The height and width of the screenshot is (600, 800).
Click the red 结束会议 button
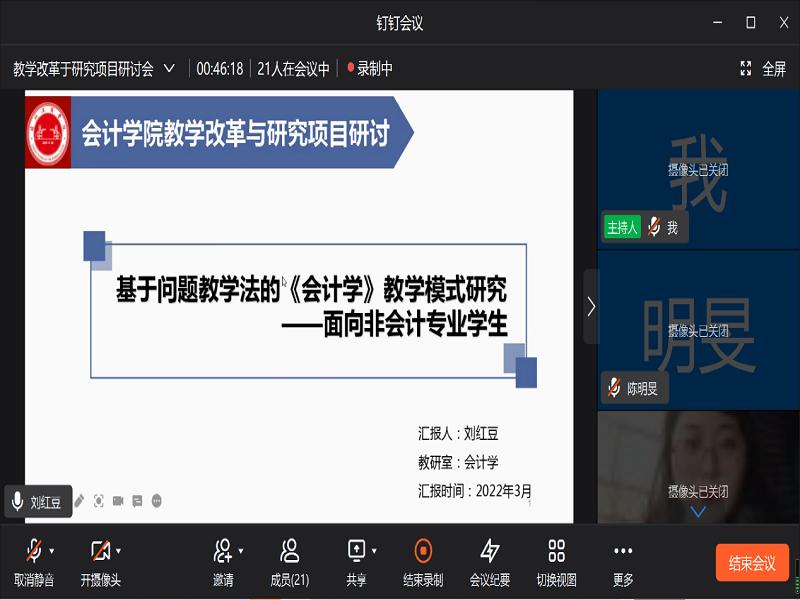coord(752,563)
